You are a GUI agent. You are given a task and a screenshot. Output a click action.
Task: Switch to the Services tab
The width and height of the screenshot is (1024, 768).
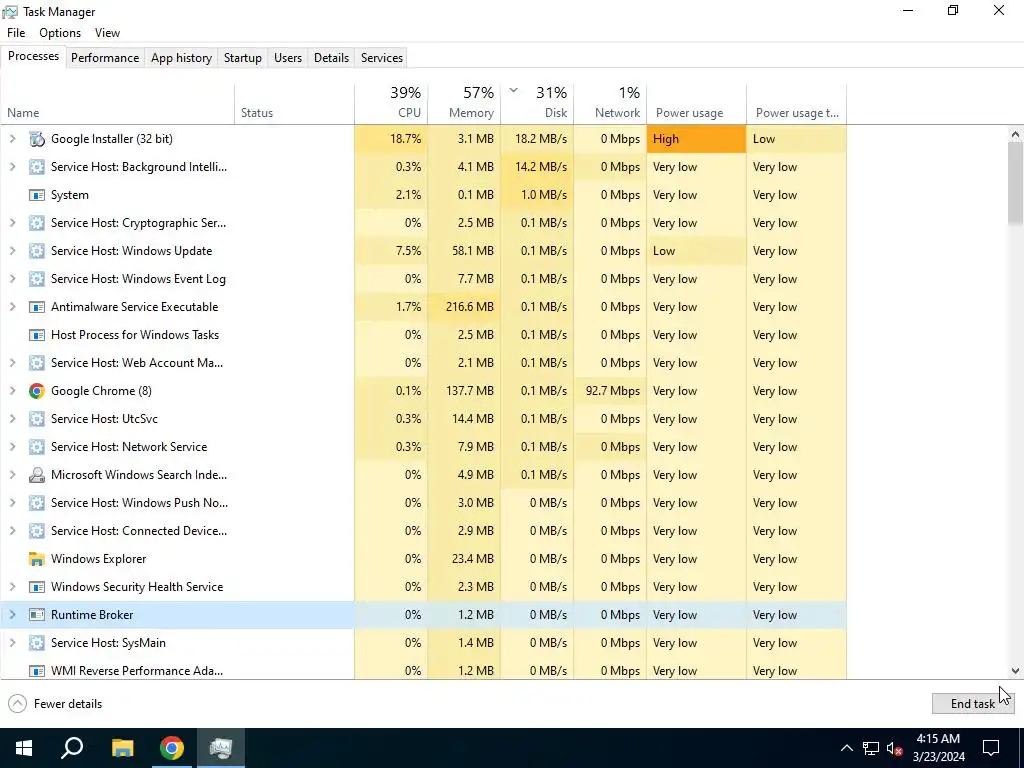click(382, 57)
